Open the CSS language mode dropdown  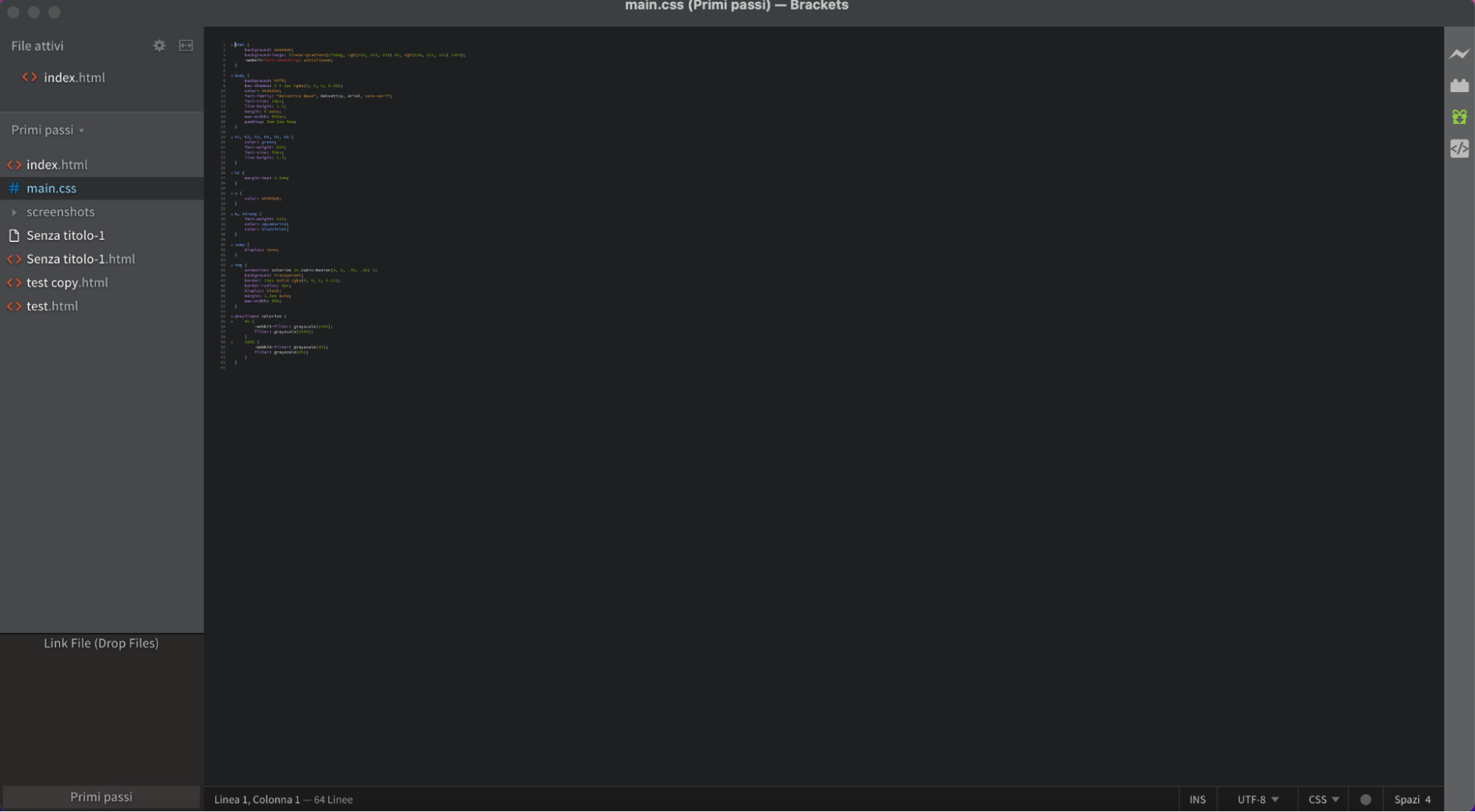point(1323,799)
